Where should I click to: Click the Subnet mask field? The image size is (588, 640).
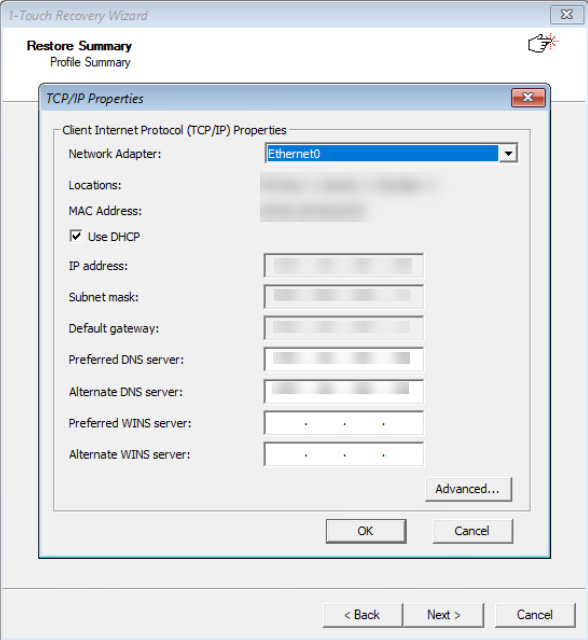344,297
